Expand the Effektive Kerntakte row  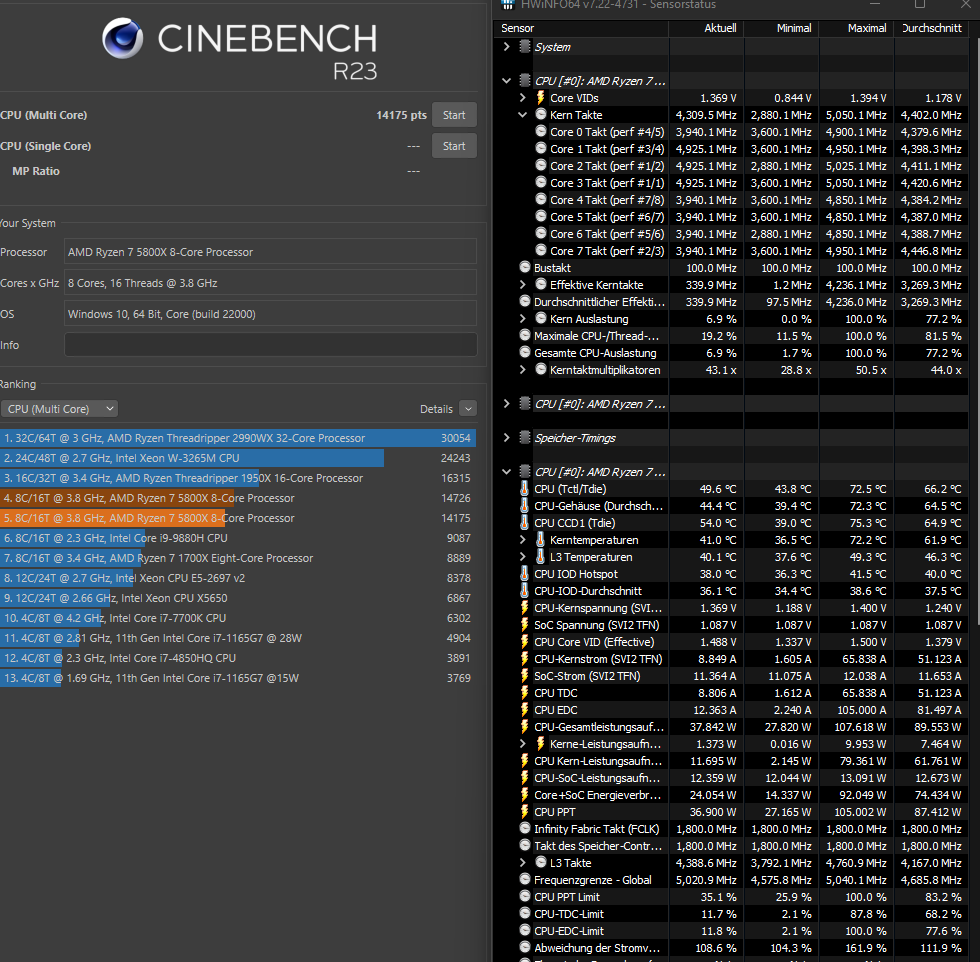tap(522, 284)
